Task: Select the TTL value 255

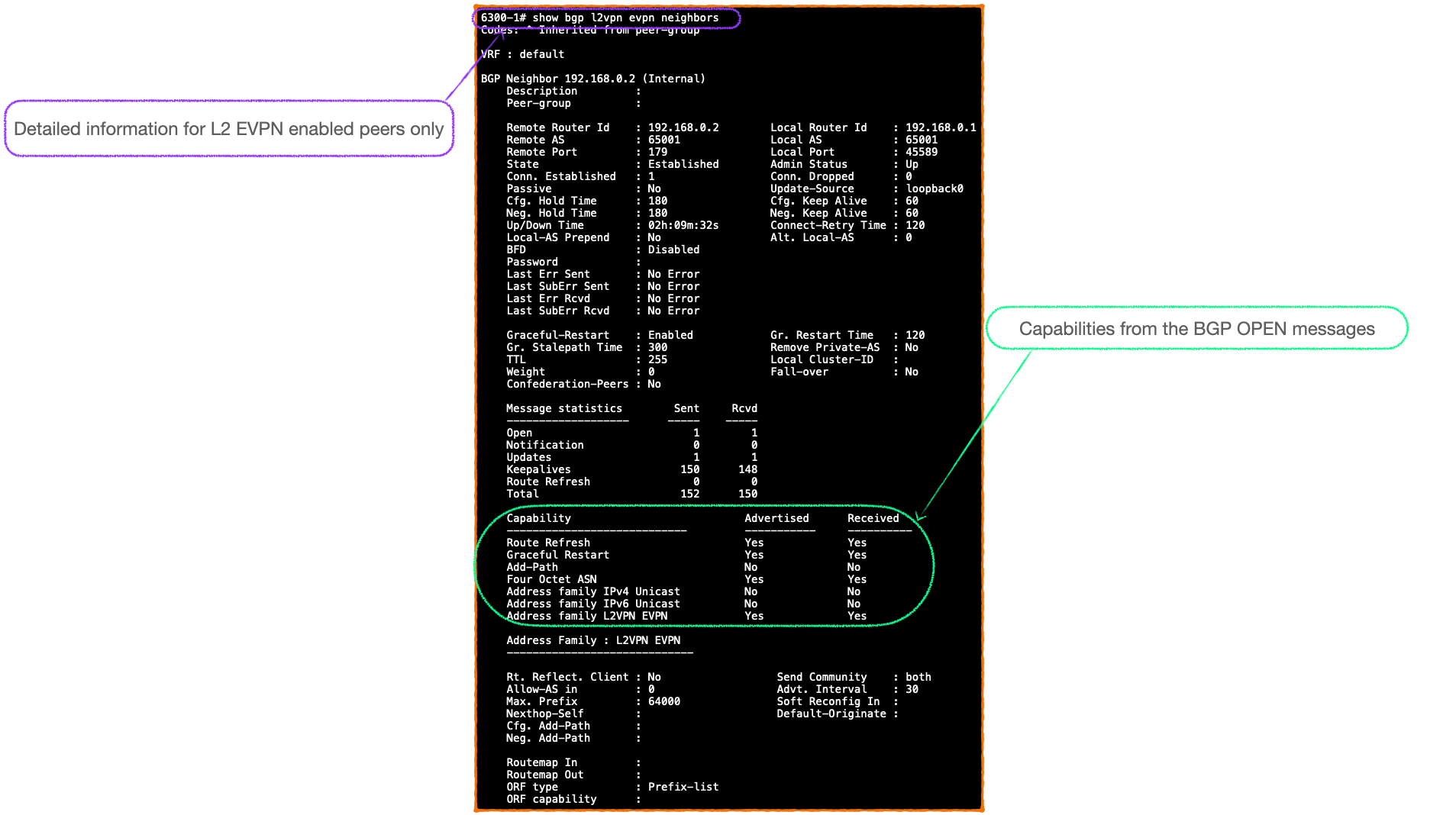Action: click(x=657, y=359)
